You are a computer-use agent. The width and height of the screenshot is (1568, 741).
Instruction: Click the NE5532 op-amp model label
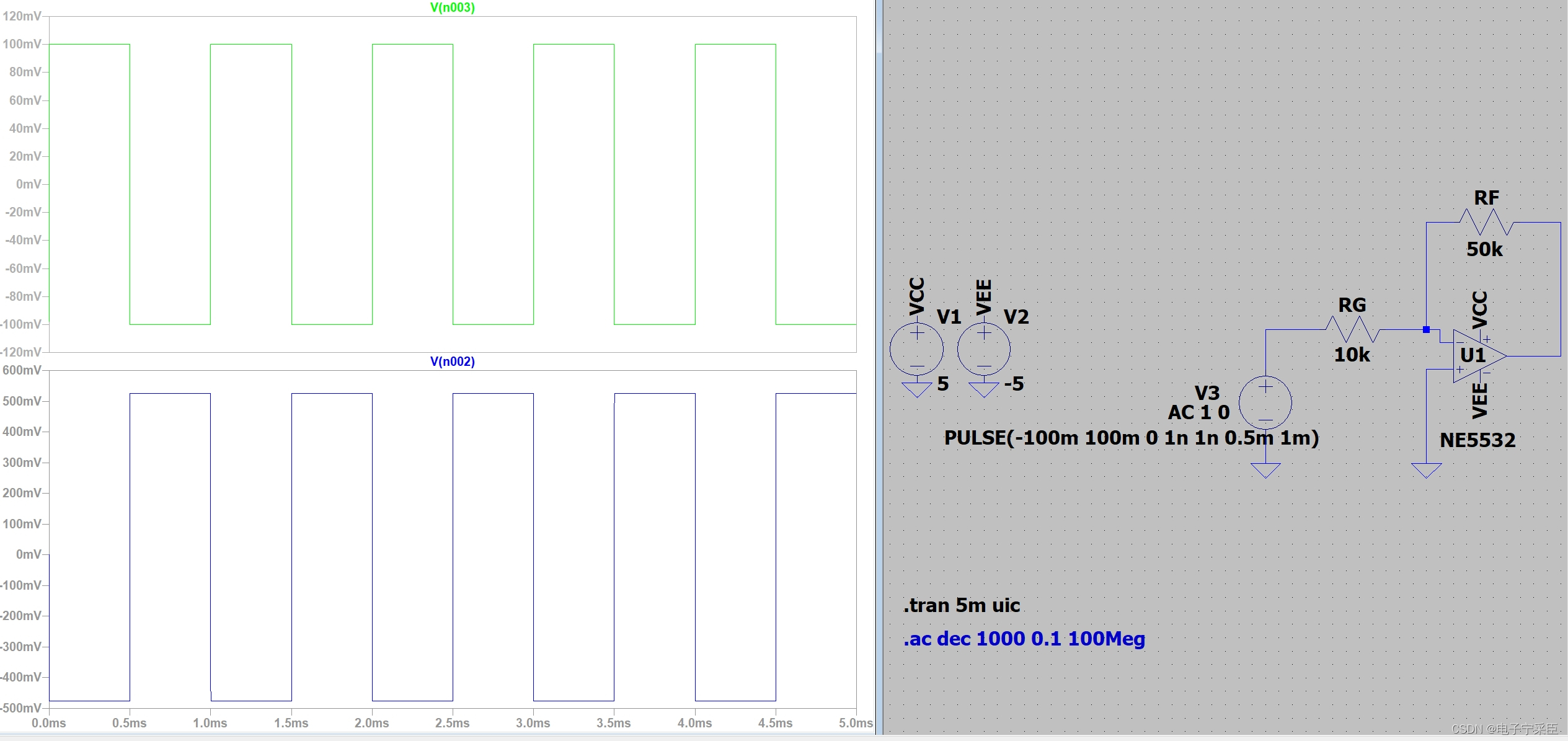[x=1477, y=440]
